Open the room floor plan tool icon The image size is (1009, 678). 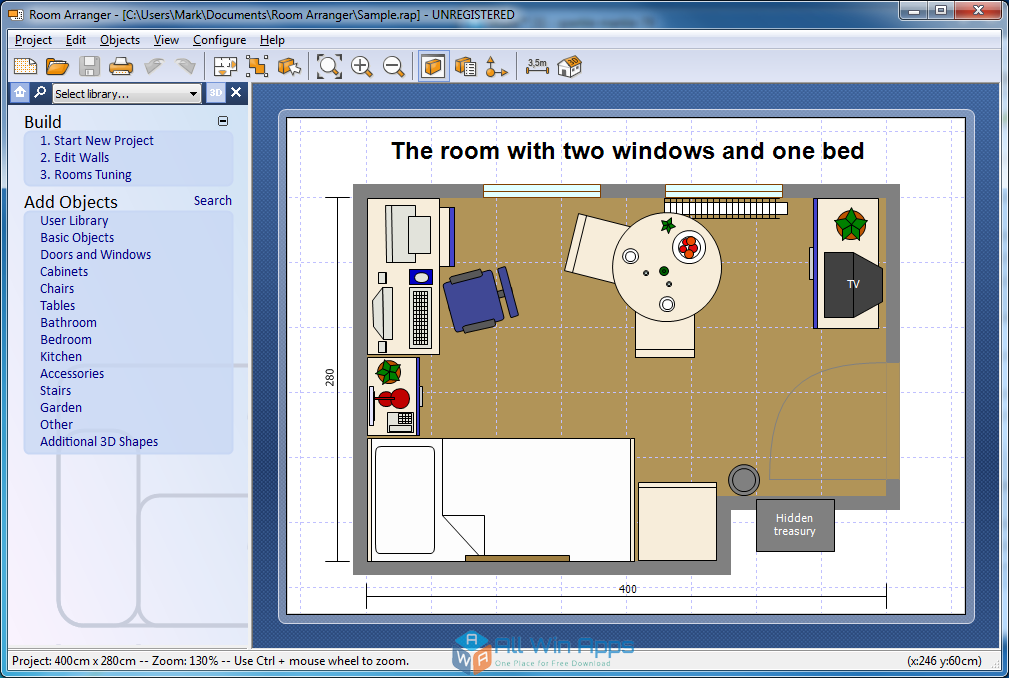pyautogui.click(x=225, y=66)
